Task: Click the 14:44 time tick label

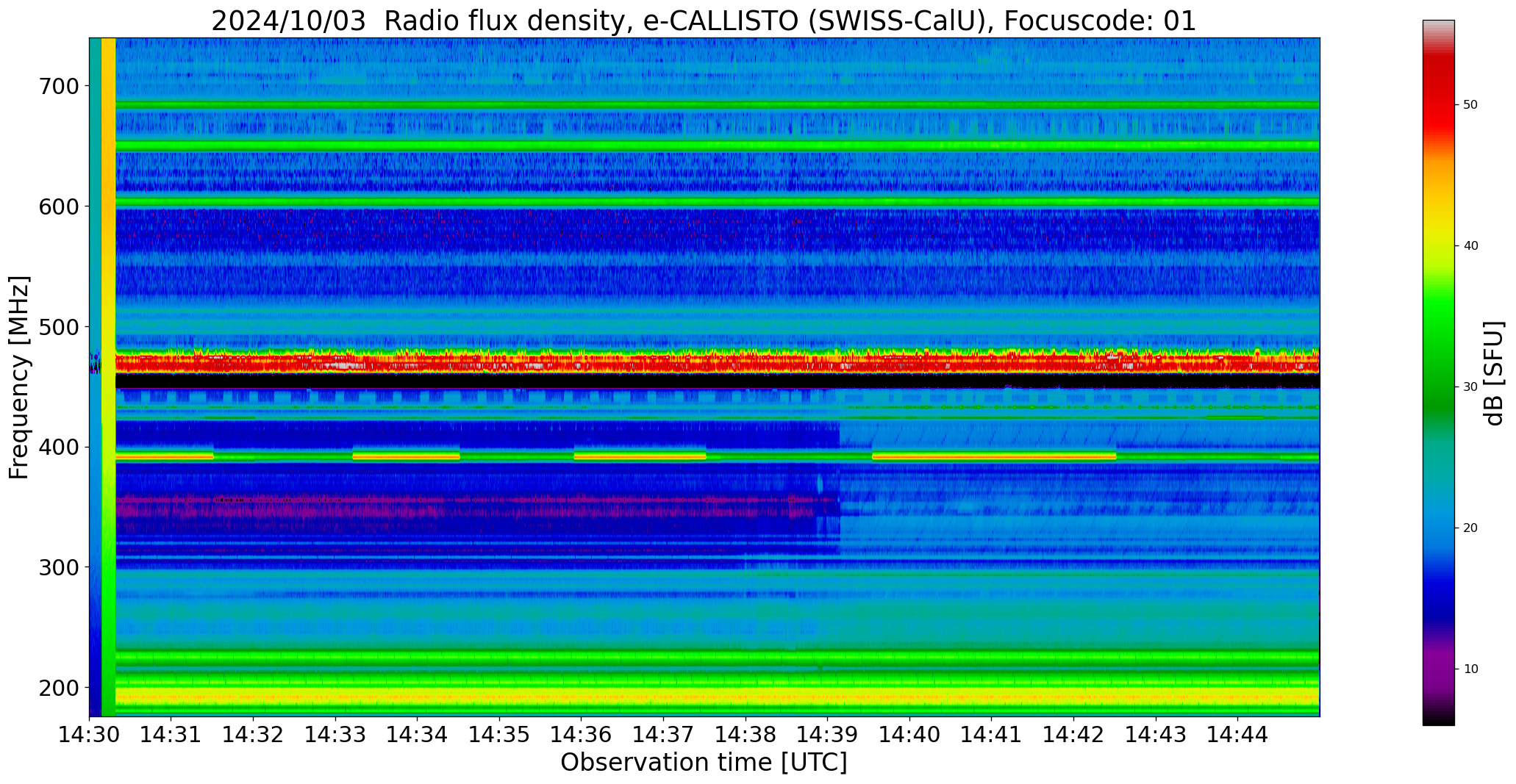Action: [x=1238, y=734]
